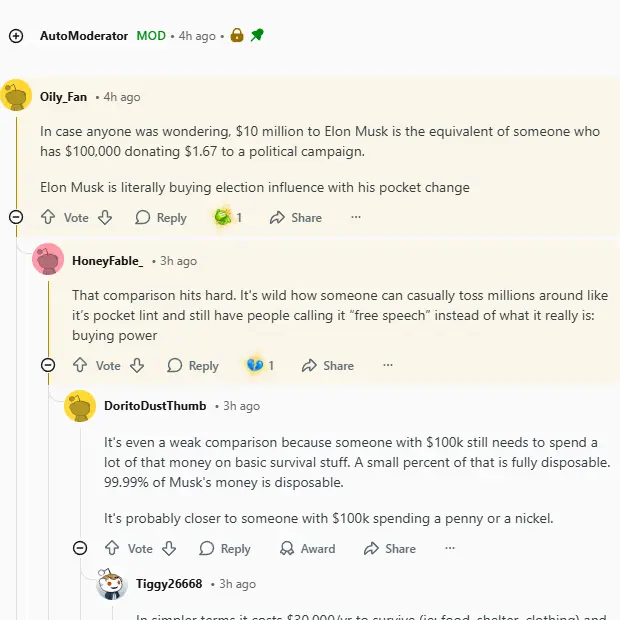
Task: Click Oily_Fan's avatar thumbnail
Action: pos(16,96)
